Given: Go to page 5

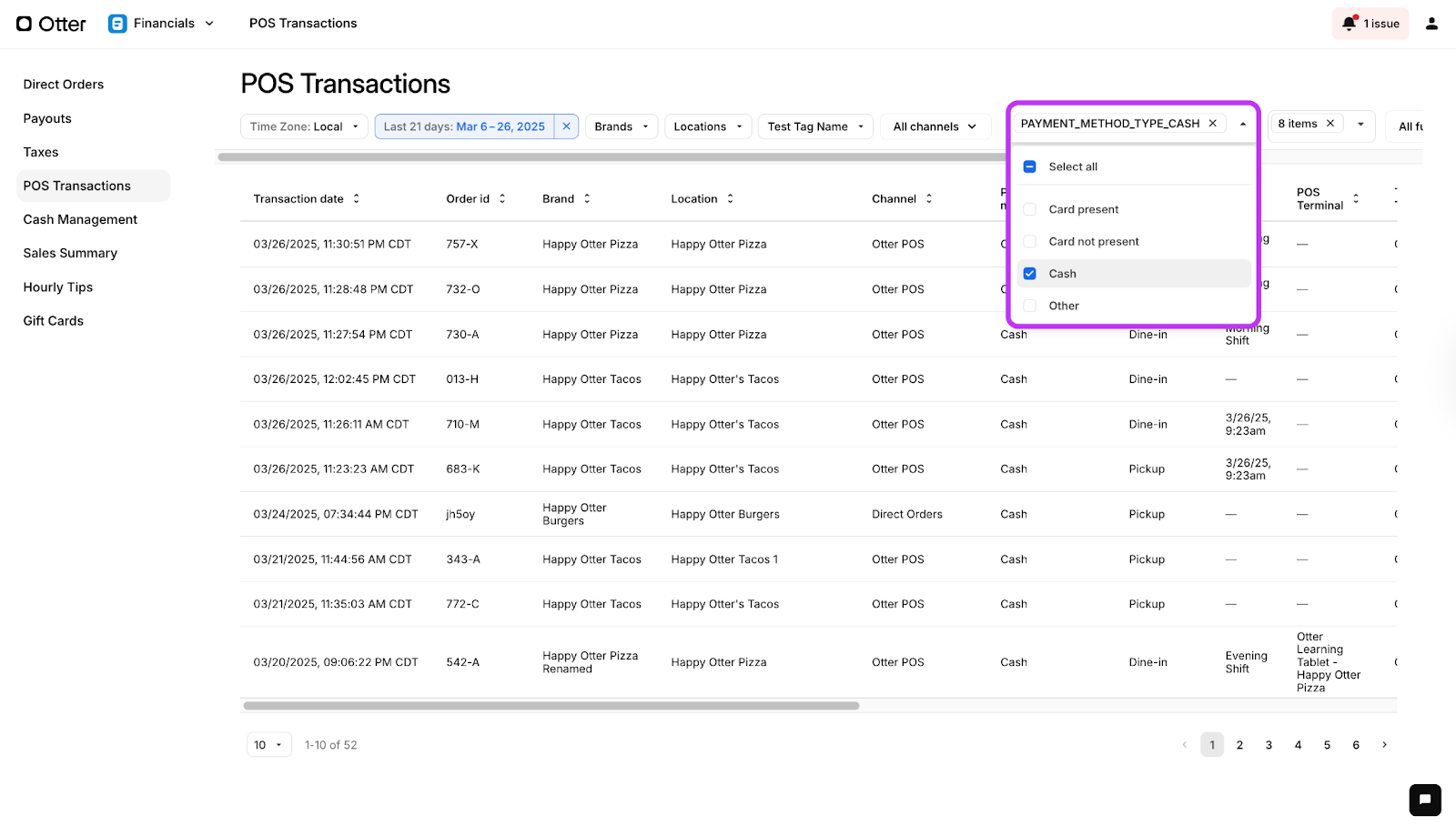Looking at the screenshot, I should (1327, 745).
